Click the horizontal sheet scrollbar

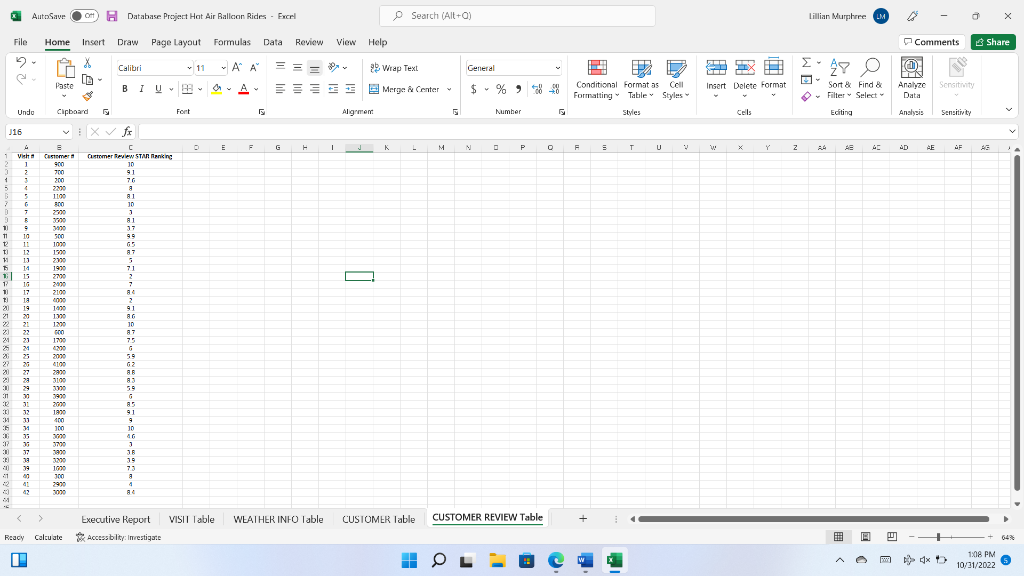click(x=814, y=519)
